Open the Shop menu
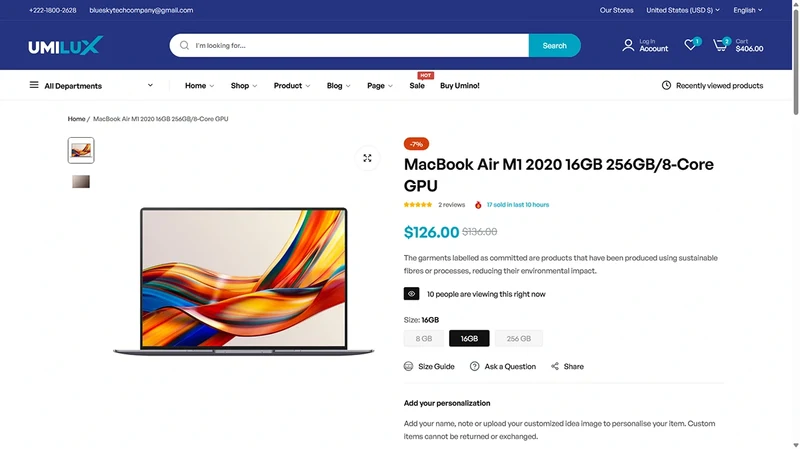 click(243, 86)
